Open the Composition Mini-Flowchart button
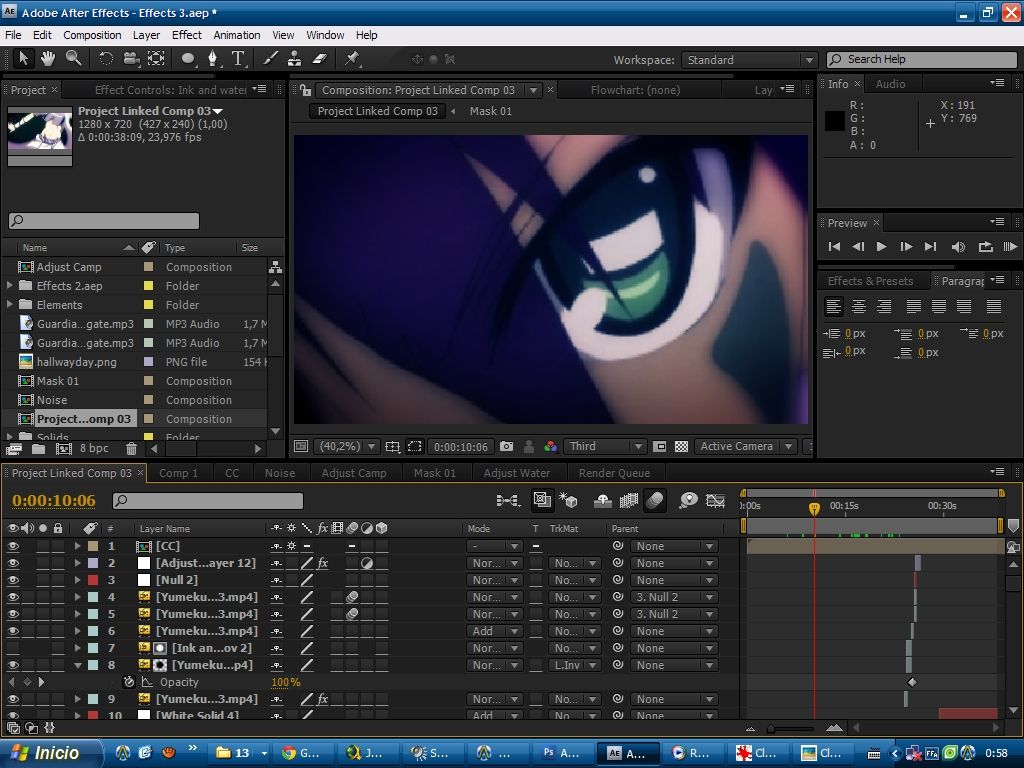Viewport: 1024px width, 768px height. tap(507, 501)
